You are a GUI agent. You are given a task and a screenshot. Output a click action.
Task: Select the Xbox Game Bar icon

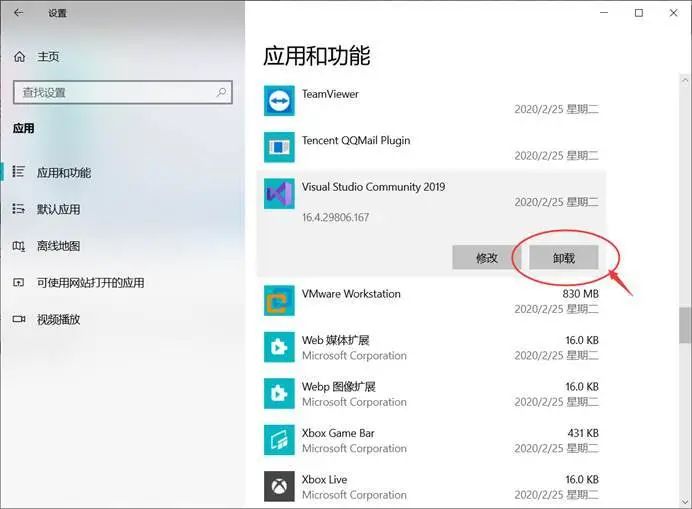(x=278, y=440)
